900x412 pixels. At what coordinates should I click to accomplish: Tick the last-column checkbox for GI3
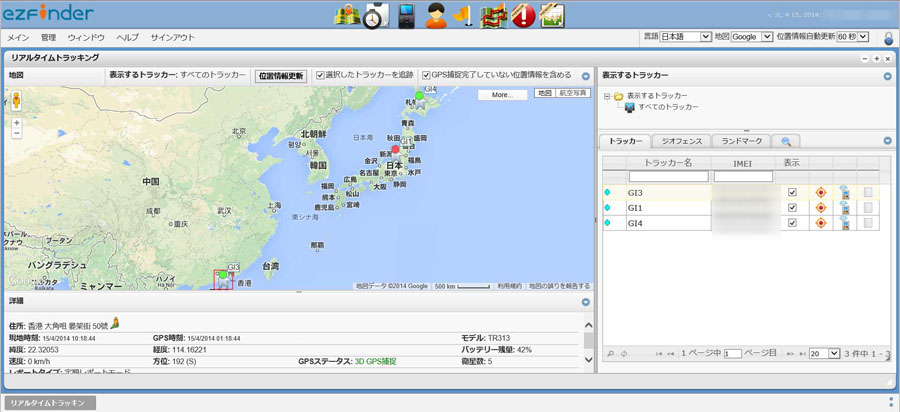[x=868, y=193]
